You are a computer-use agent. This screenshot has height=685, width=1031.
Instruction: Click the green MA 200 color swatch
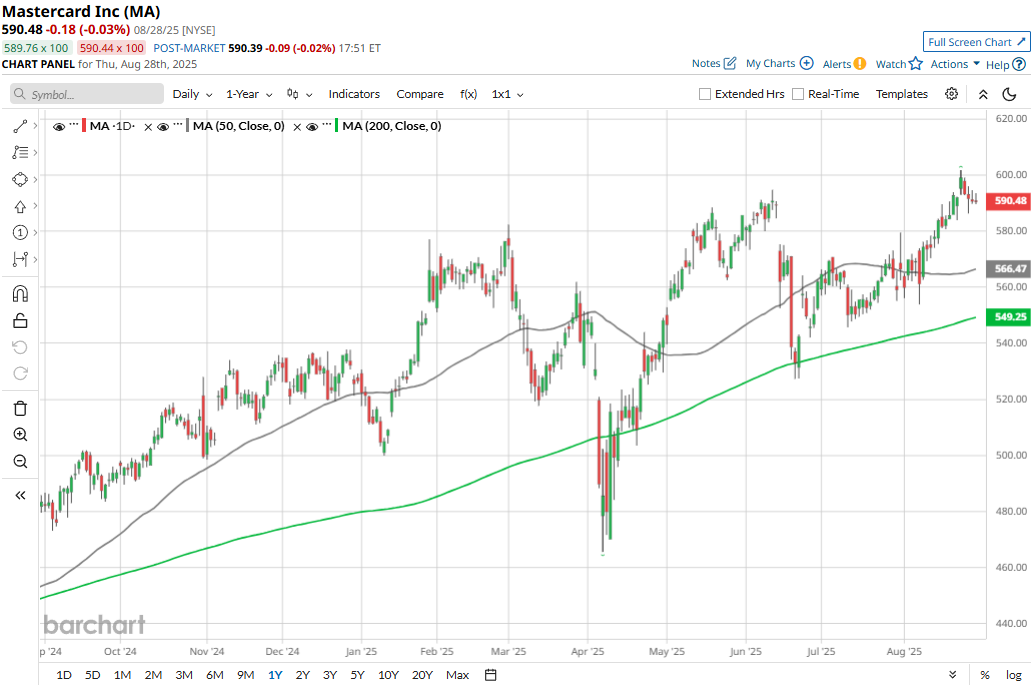pos(338,126)
